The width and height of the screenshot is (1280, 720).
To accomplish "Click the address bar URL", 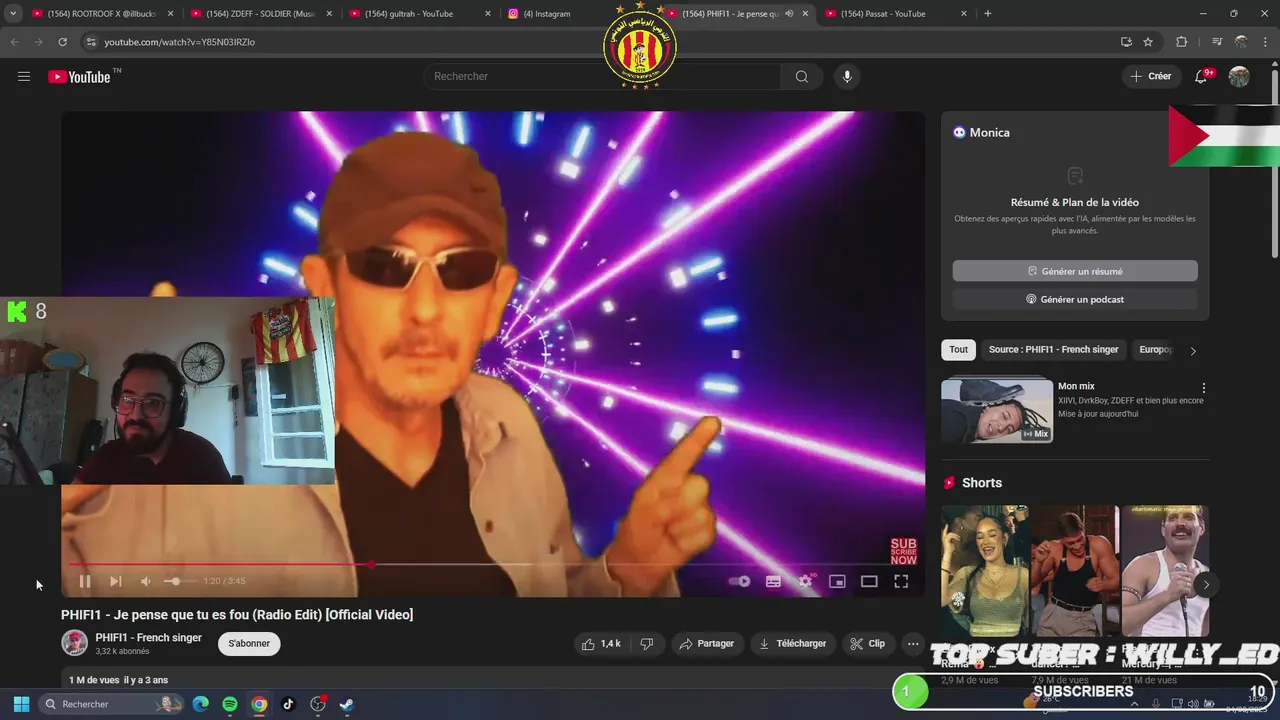I will (180, 42).
